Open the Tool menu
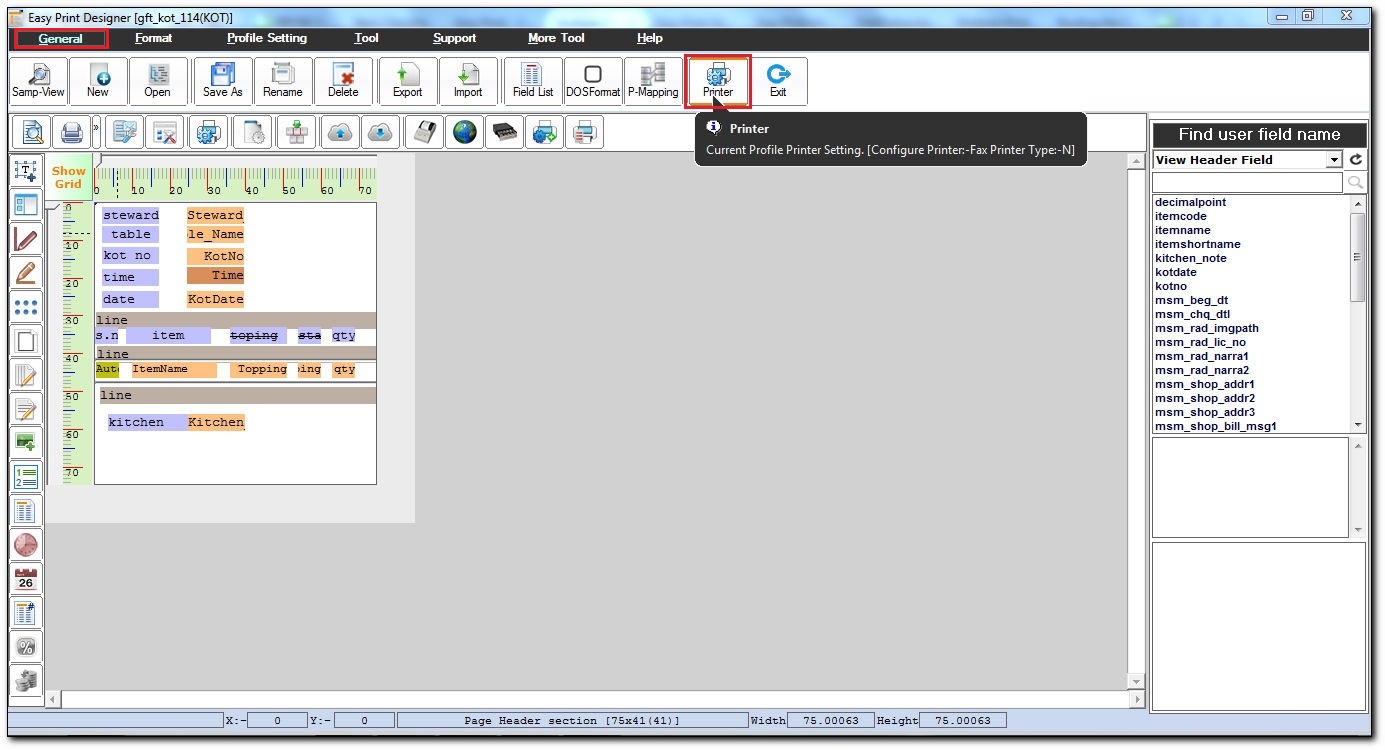 (367, 39)
